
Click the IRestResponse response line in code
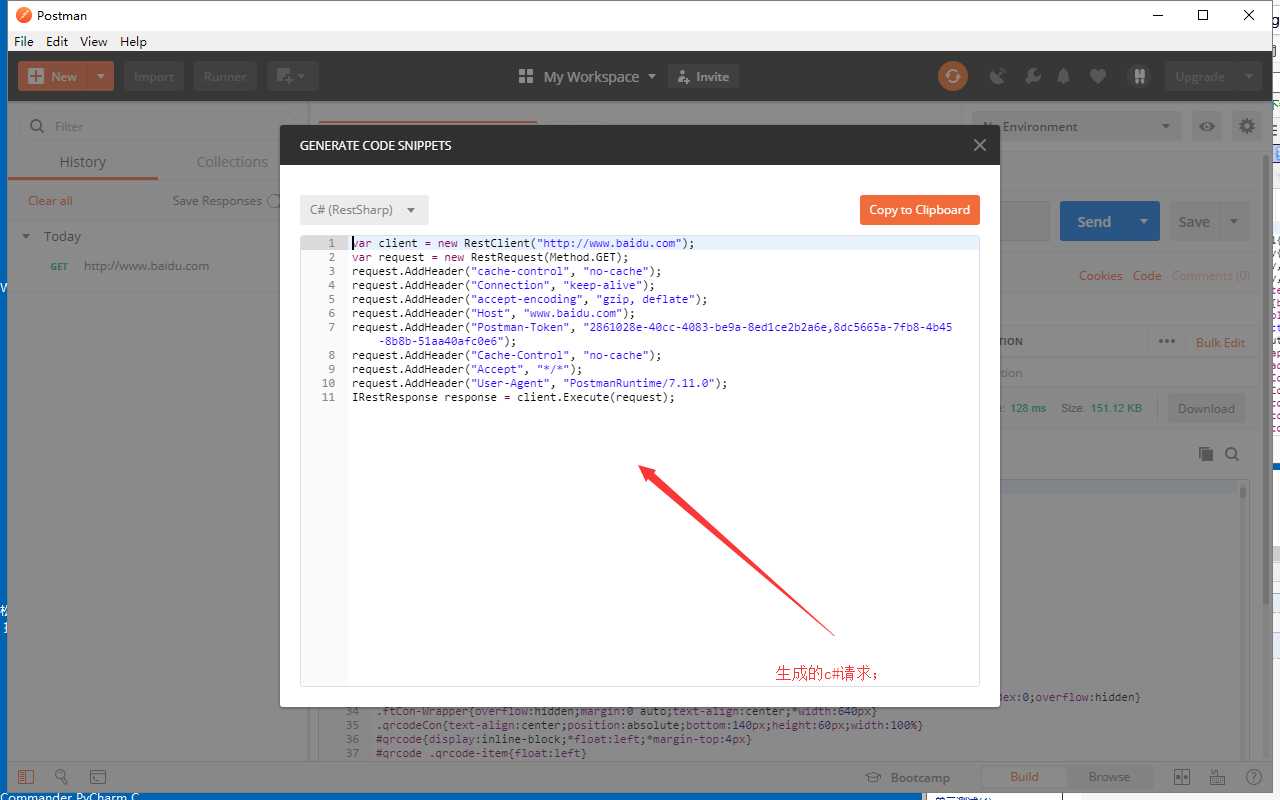(x=514, y=397)
